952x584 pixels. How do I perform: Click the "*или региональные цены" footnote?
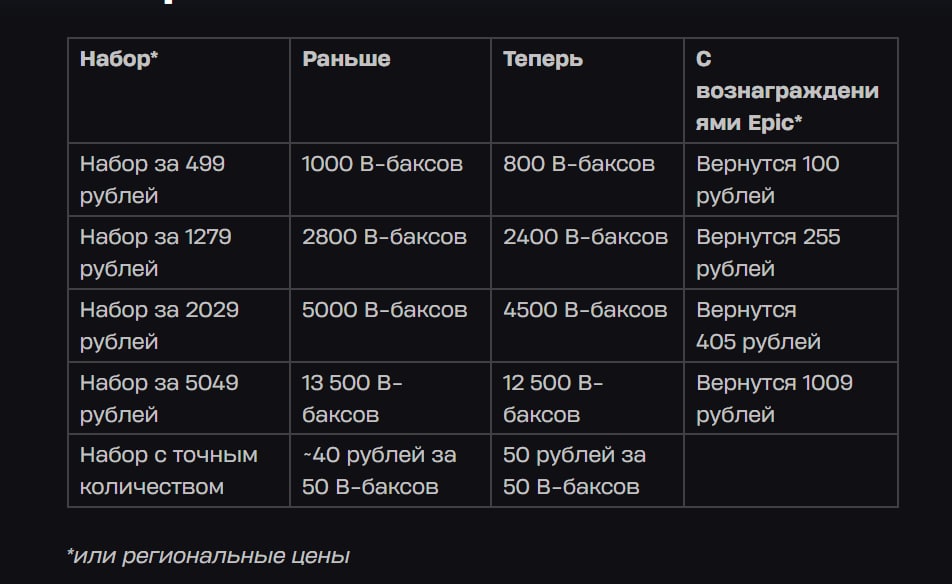(x=210, y=555)
